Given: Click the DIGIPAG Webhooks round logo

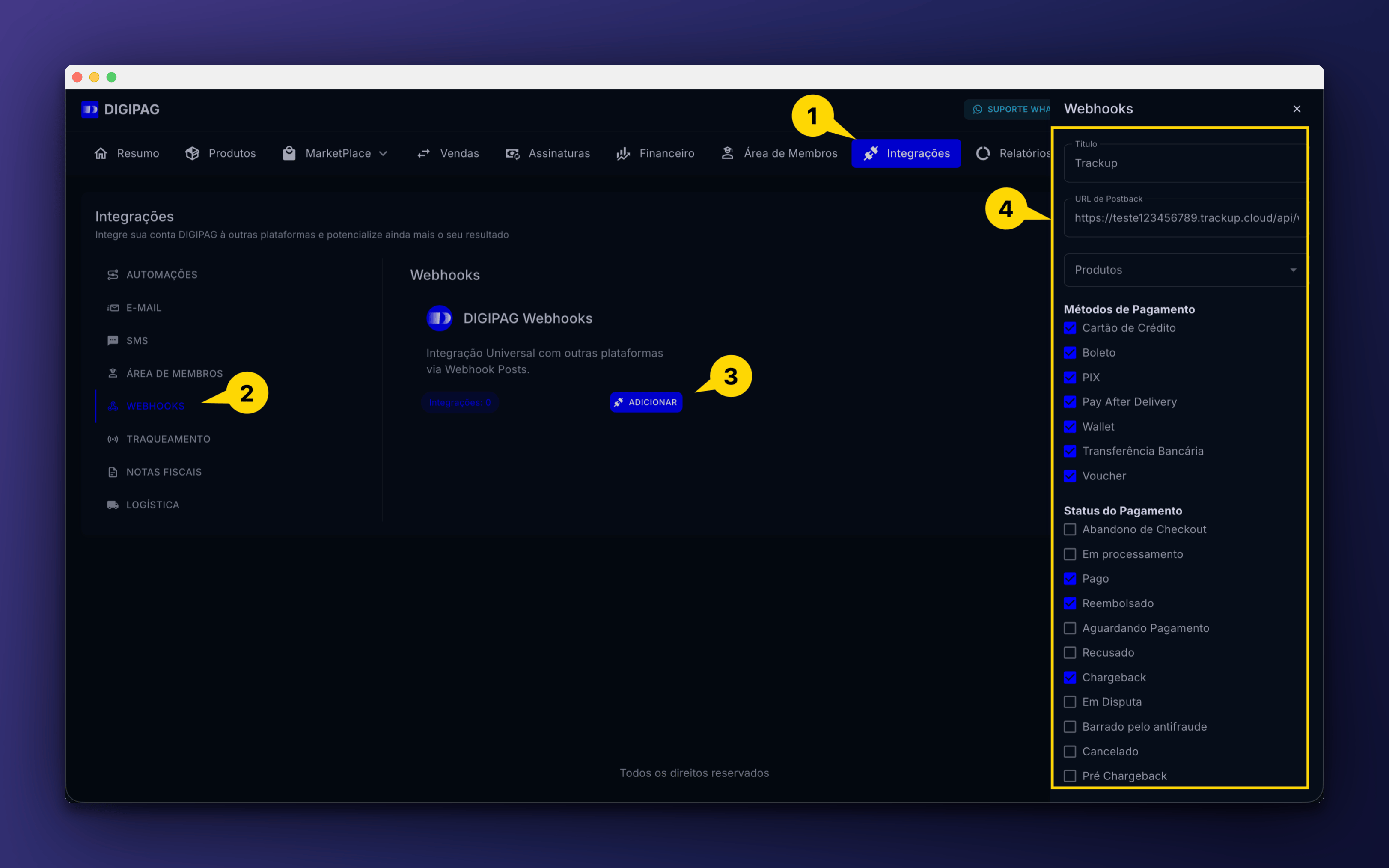Looking at the screenshot, I should (440, 318).
